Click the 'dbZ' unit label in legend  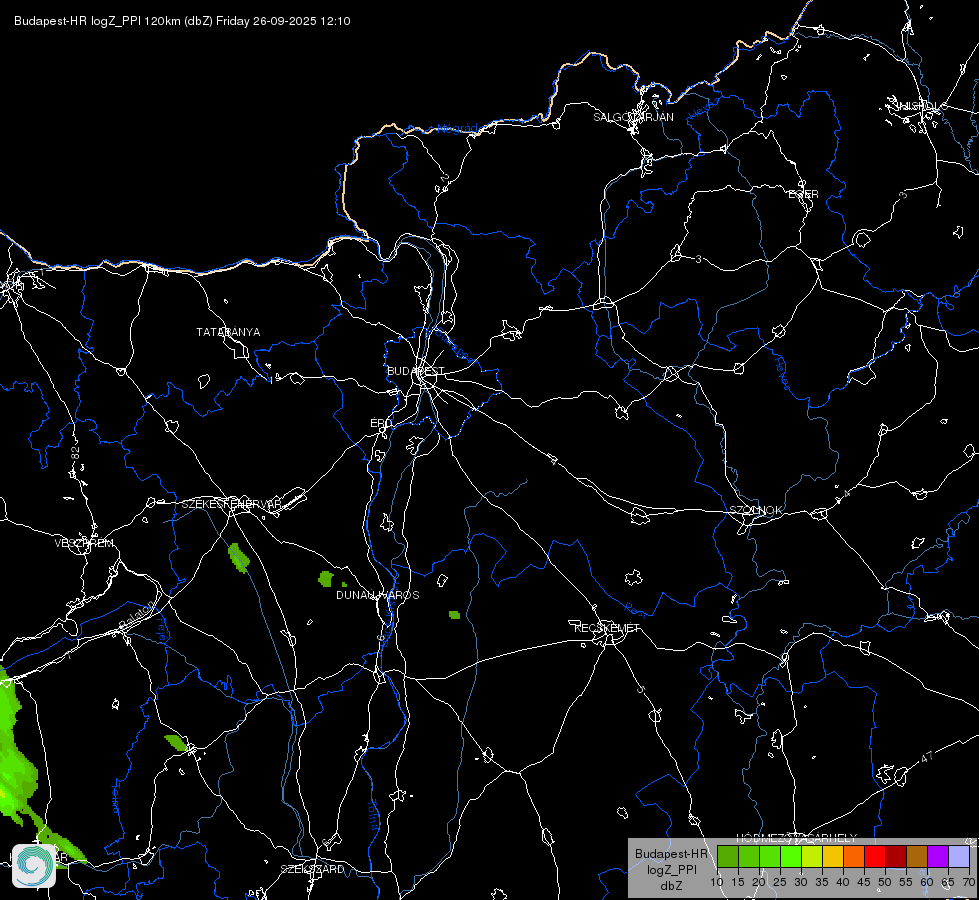(x=671, y=886)
